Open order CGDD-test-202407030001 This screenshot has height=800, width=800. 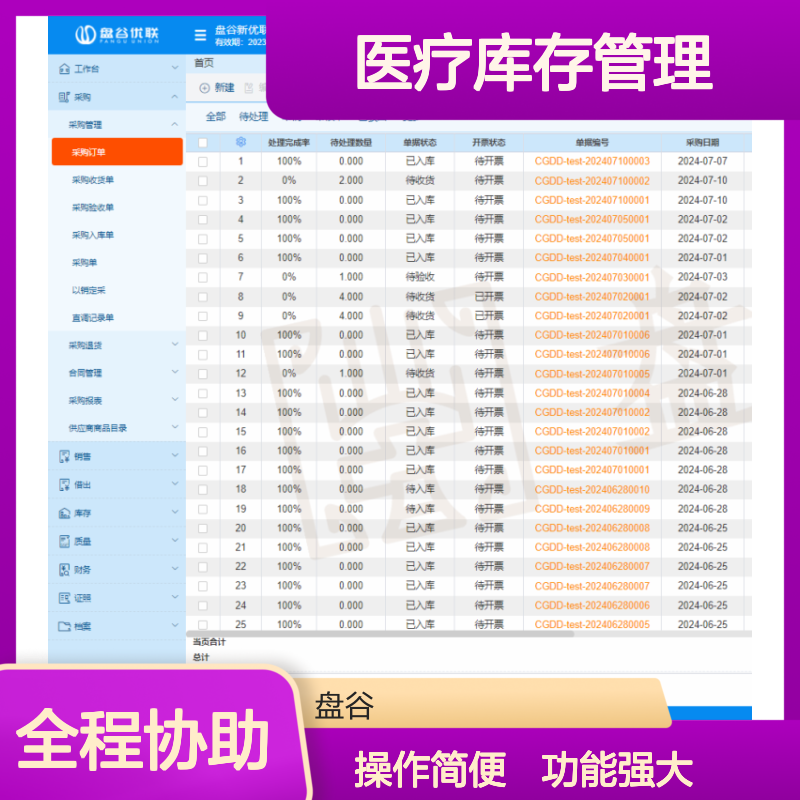tap(592, 277)
